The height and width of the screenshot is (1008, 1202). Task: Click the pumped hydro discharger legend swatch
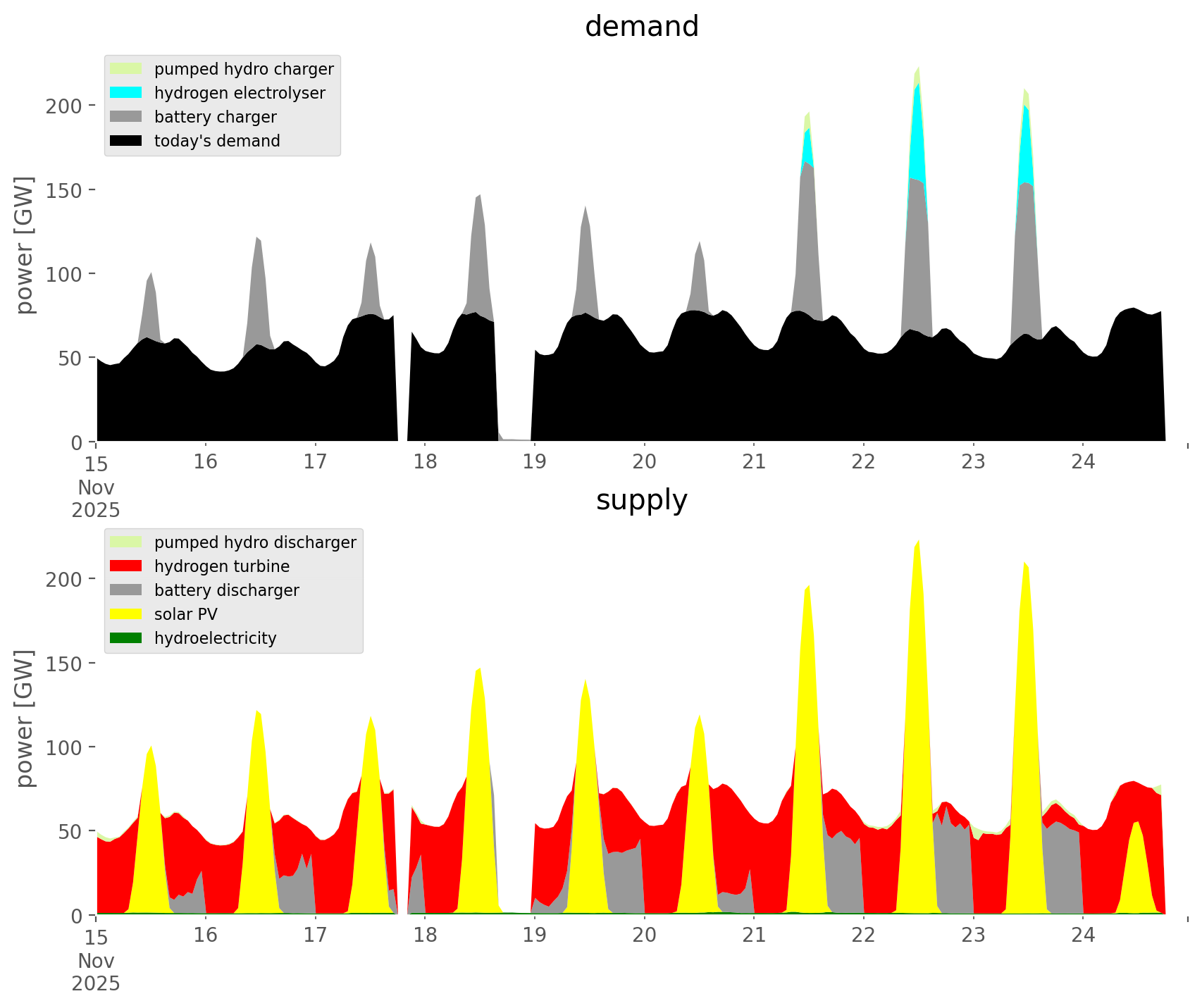126,542
